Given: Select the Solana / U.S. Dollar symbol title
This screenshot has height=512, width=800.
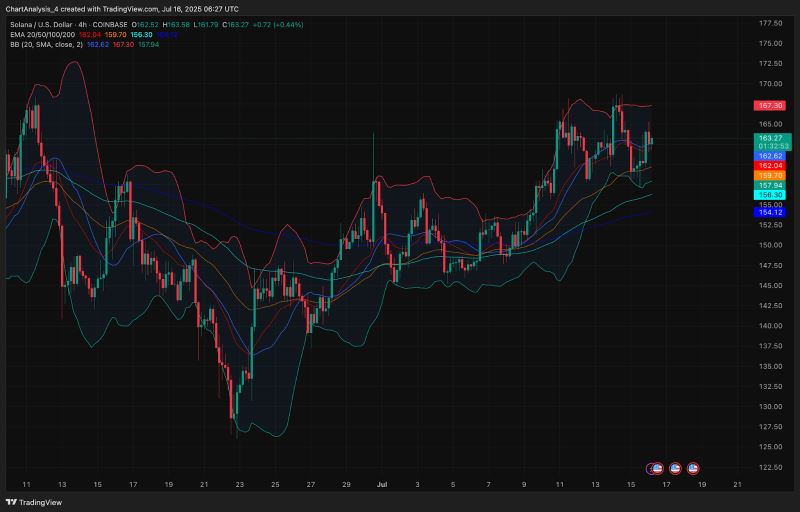Looking at the screenshot, I should 46,22.
